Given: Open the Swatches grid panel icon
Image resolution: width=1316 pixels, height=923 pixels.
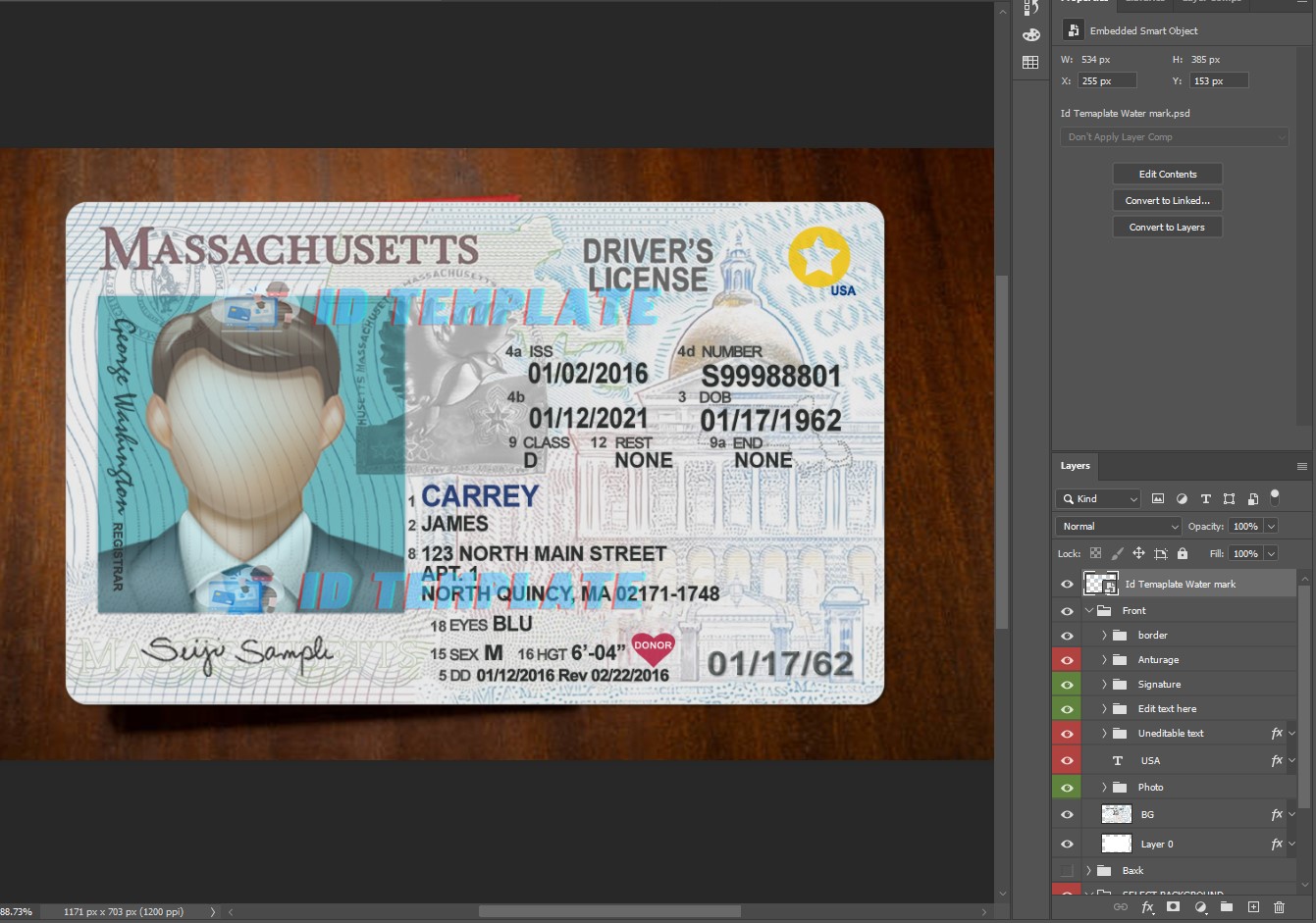Looking at the screenshot, I should pyautogui.click(x=1030, y=63).
